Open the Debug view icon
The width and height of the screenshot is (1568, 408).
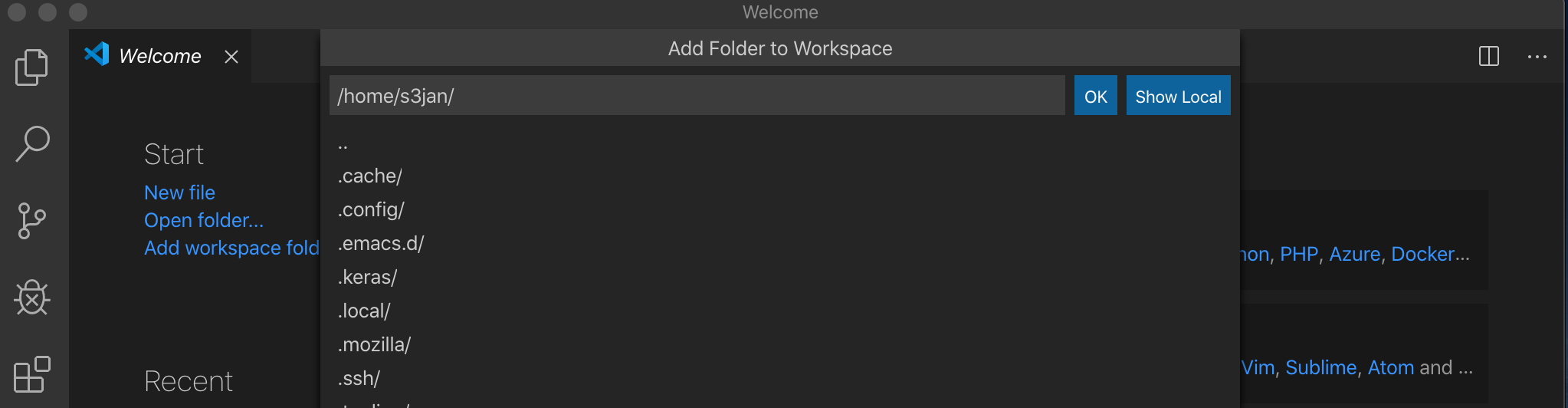click(x=31, y=298)
